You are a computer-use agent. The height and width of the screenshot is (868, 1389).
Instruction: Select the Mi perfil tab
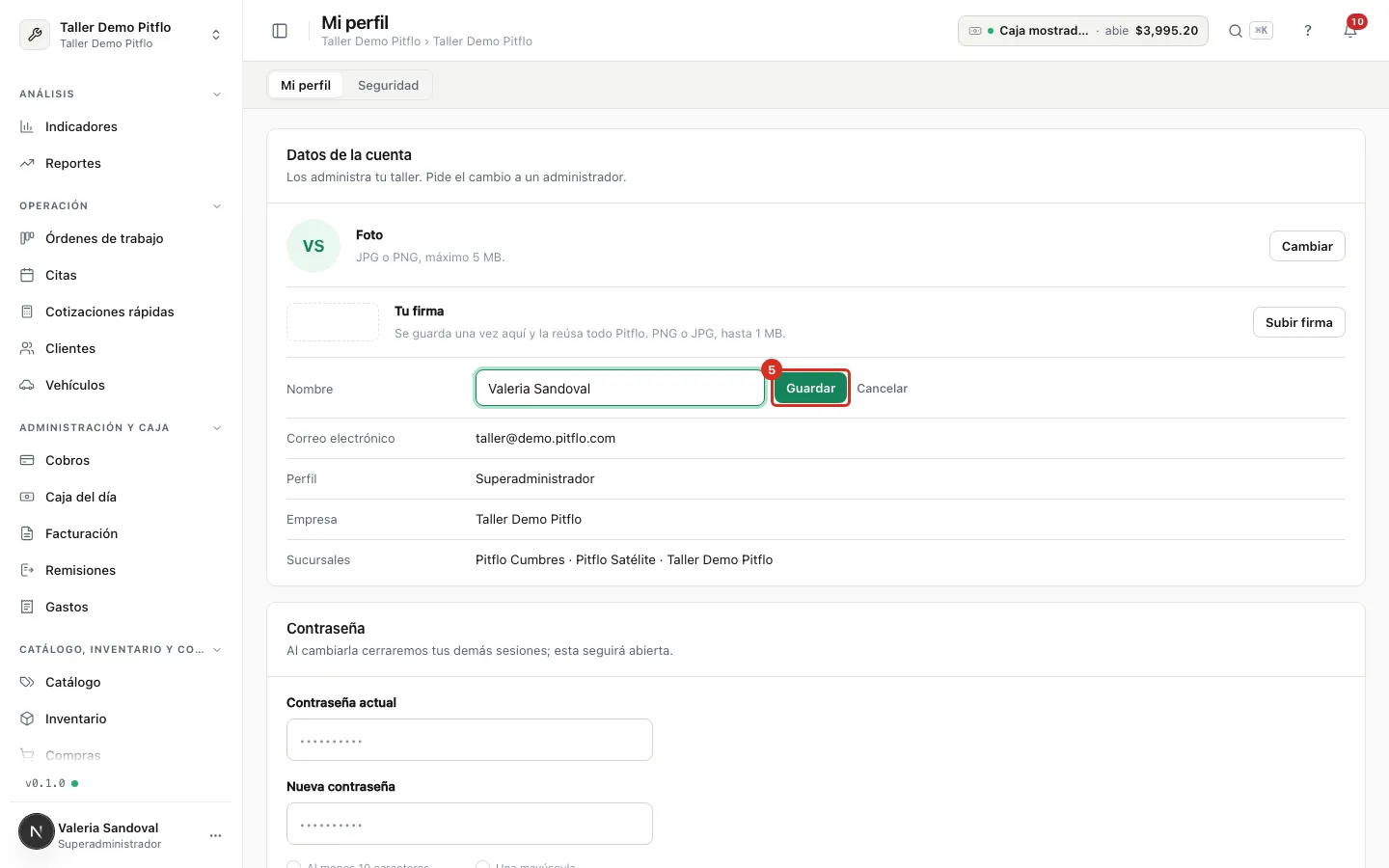point(306,85)
